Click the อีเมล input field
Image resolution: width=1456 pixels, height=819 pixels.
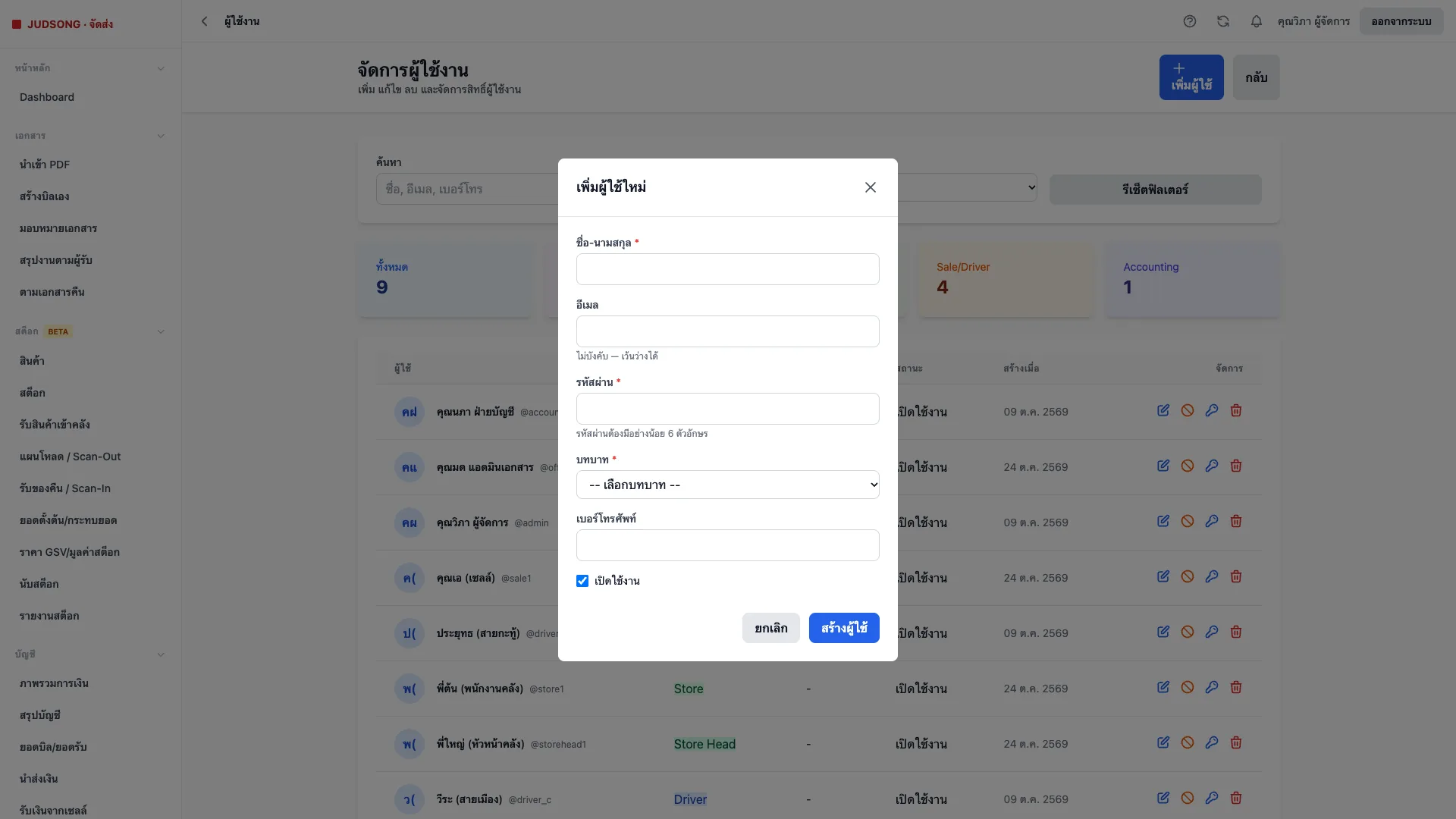point(727,331)
